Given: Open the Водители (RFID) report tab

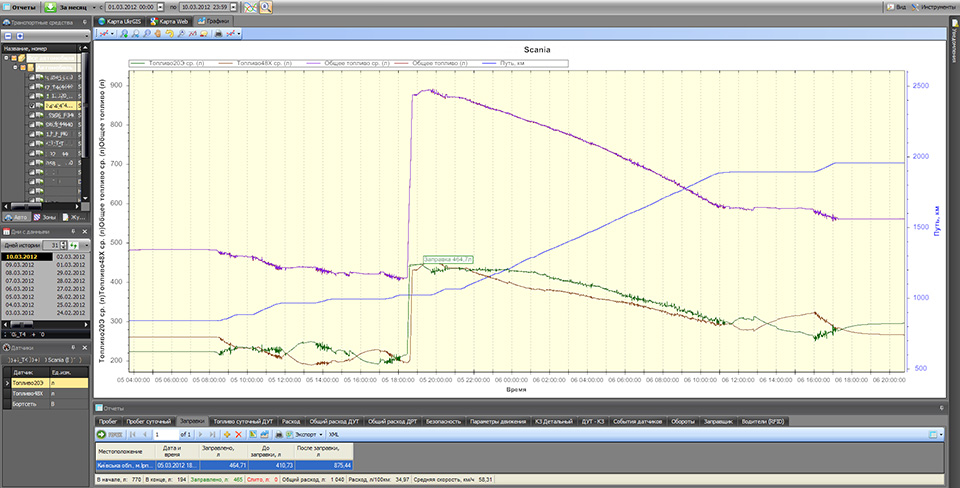Looking at the screenshot, I should 762,421.
